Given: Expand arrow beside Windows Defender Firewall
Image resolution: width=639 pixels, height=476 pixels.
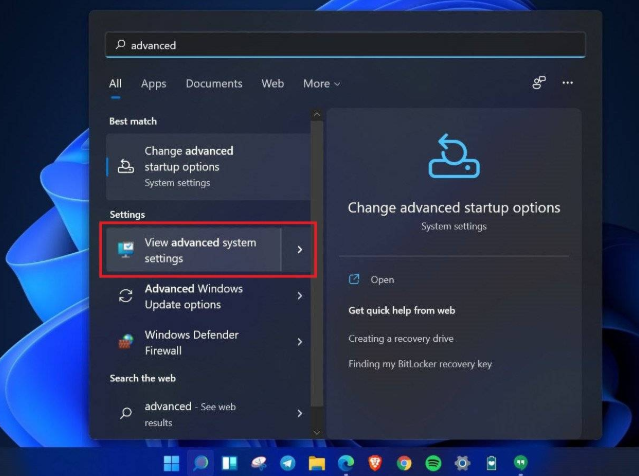Looking at the screenshot, I should 299,342.
